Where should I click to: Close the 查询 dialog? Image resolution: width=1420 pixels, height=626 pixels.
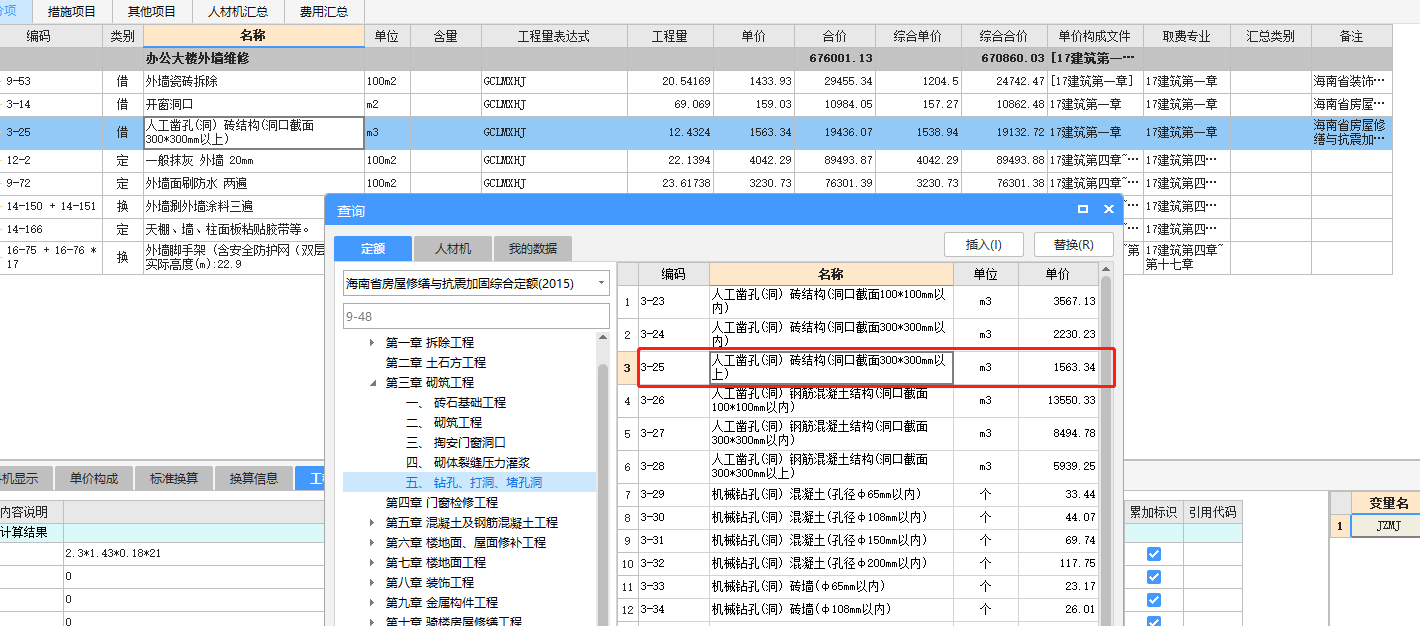pos(1109,210)
